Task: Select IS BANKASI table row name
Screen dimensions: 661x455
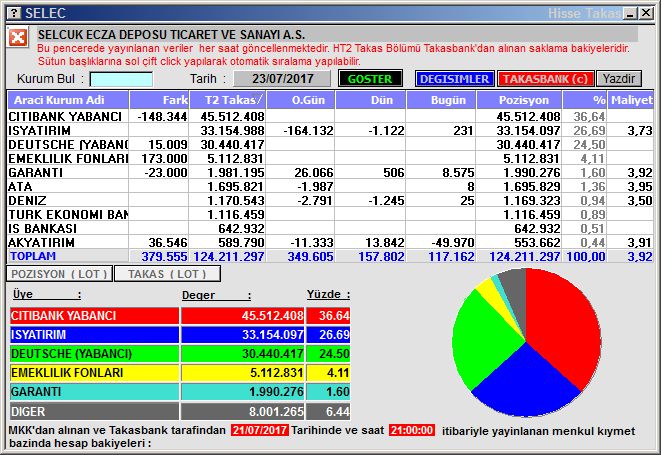Action: (43, 229)
